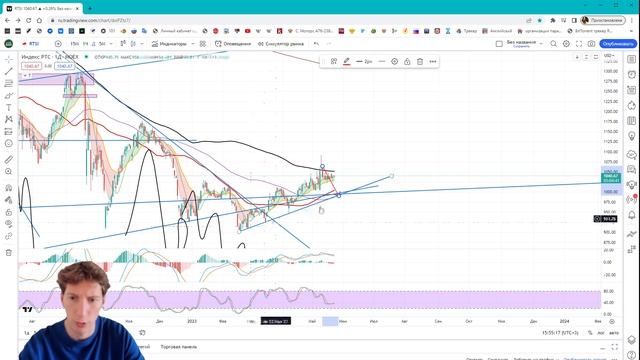This screenshot has width=640, height=360.
Task: Open the emoji icons tool
Action: (x=8, y=143)
